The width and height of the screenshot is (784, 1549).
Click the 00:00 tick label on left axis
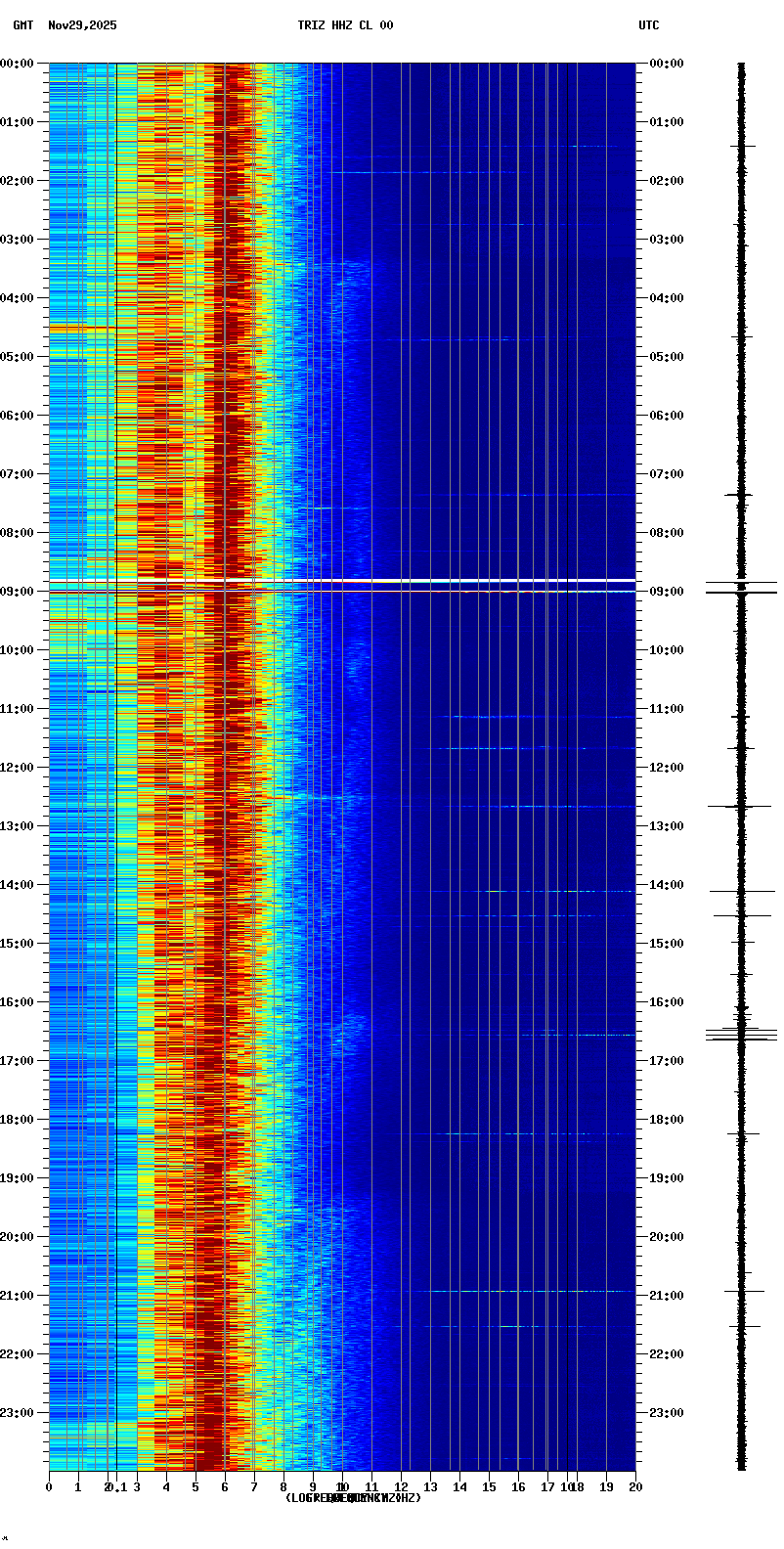pos(17,64)
